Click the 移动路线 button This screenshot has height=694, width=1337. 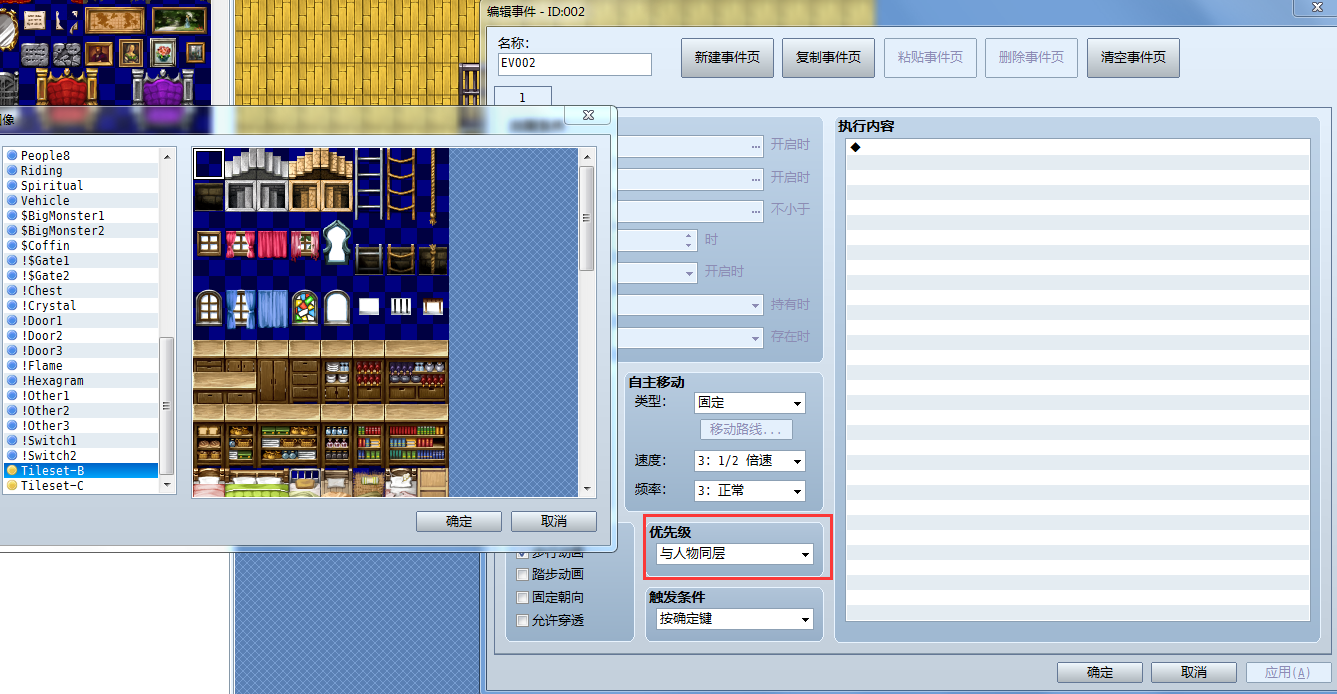click(746, 430)
